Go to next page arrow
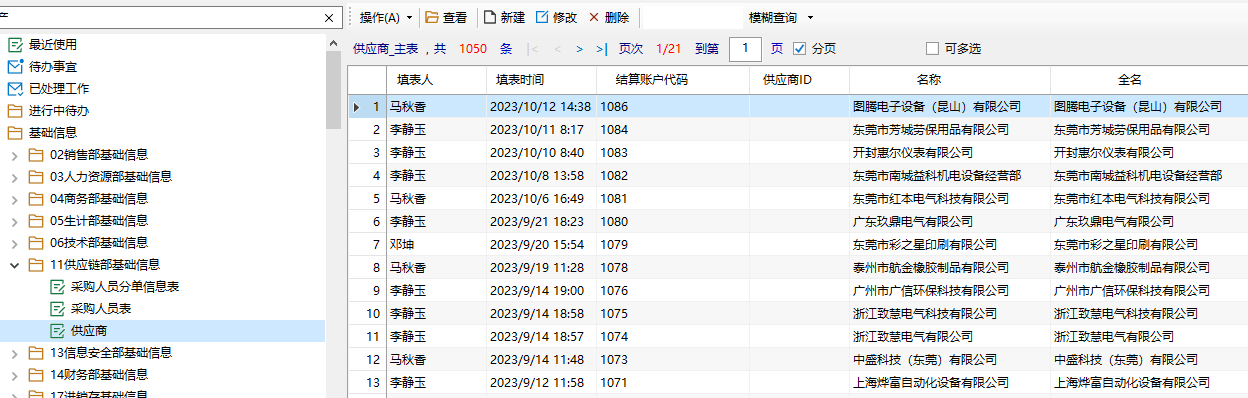Image resolution: width=1248 pixels, height=398 pixels. (x=579, y=49)
